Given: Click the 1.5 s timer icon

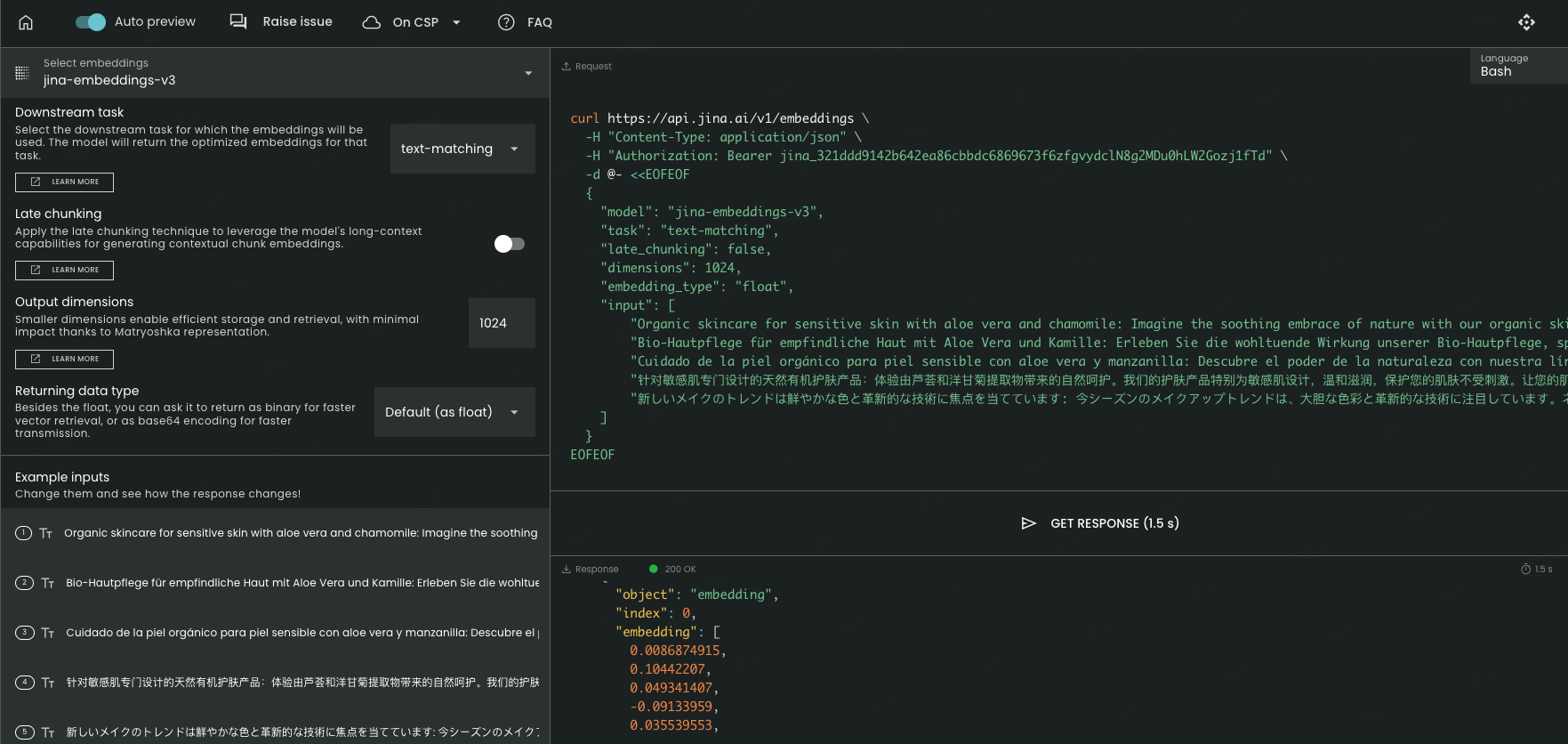Looking at the screenshot, I should (1526, 570).
